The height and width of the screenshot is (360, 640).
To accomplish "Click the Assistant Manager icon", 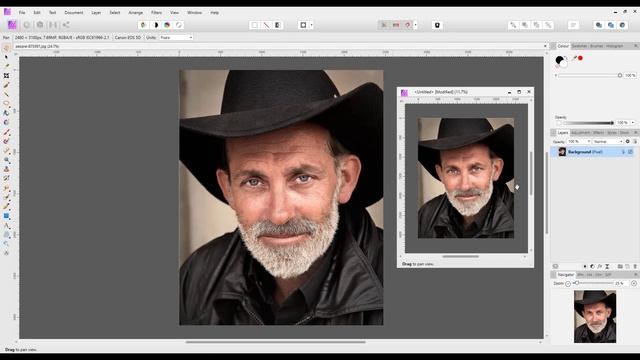I will tap(437, 25).
